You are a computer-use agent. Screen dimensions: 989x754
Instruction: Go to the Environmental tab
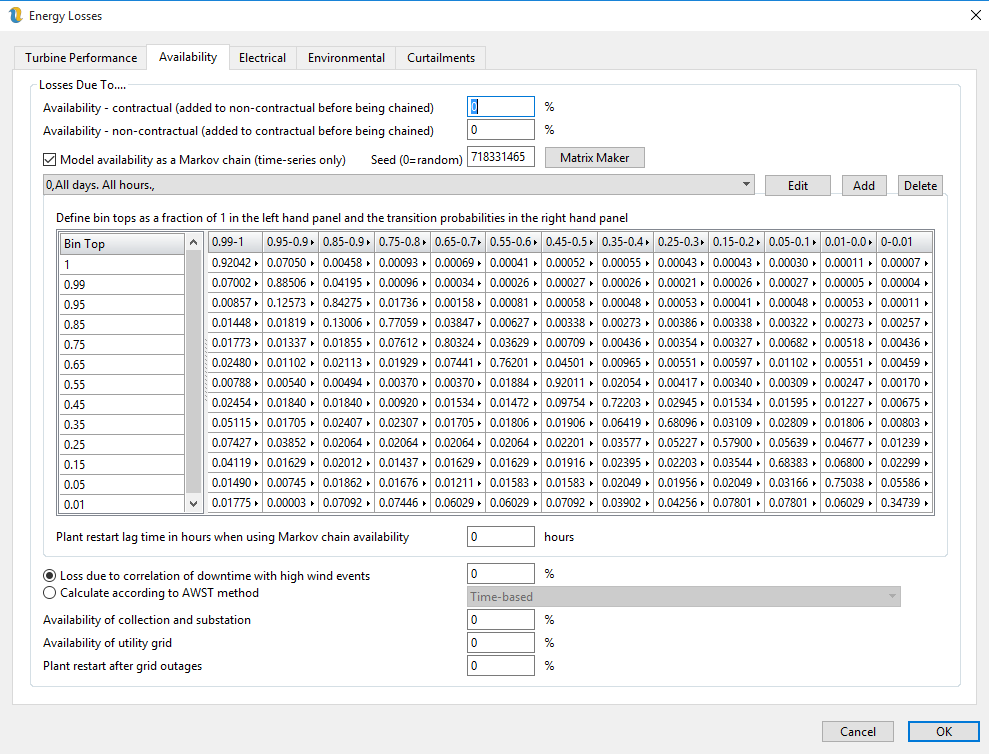pos(346,58)
